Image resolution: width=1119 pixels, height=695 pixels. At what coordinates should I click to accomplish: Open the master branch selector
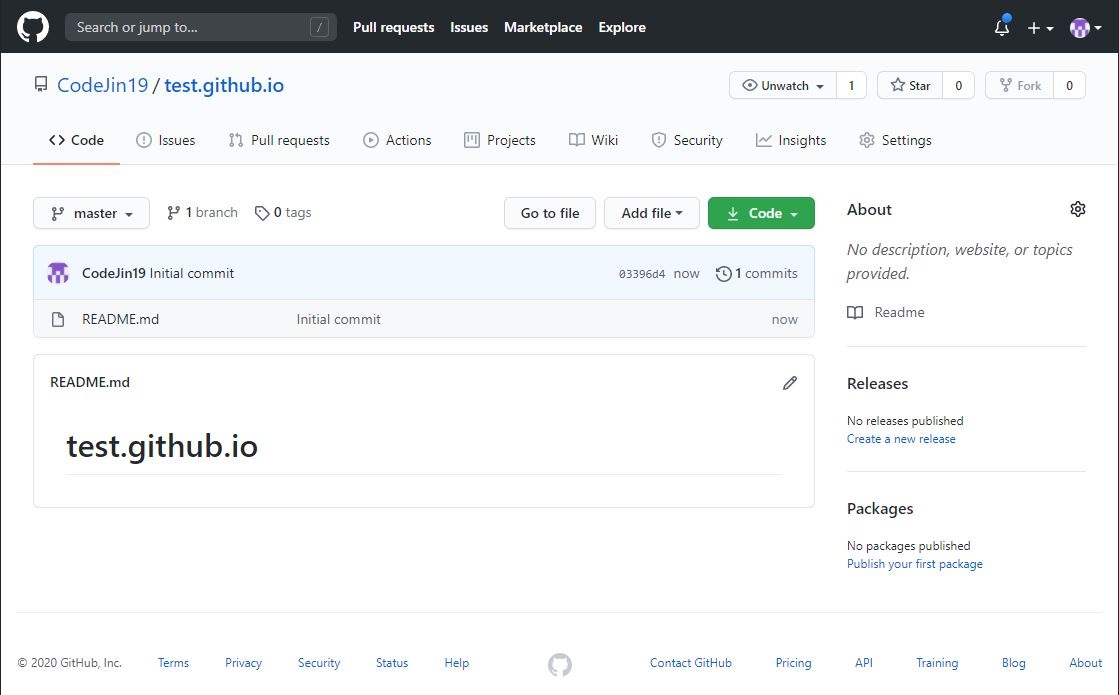91,213
